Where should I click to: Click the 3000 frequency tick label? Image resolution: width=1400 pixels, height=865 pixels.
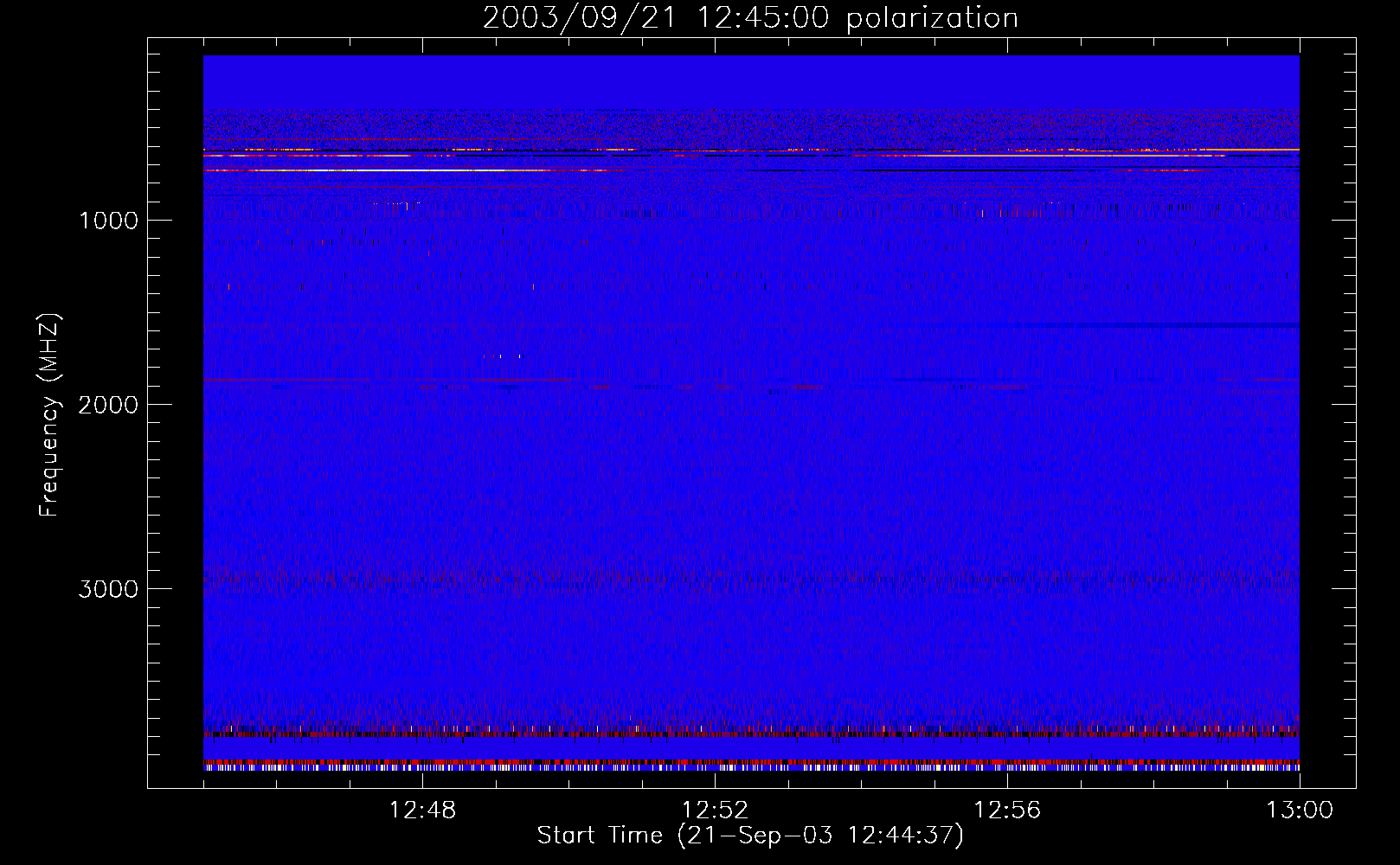tap(108, 589)
